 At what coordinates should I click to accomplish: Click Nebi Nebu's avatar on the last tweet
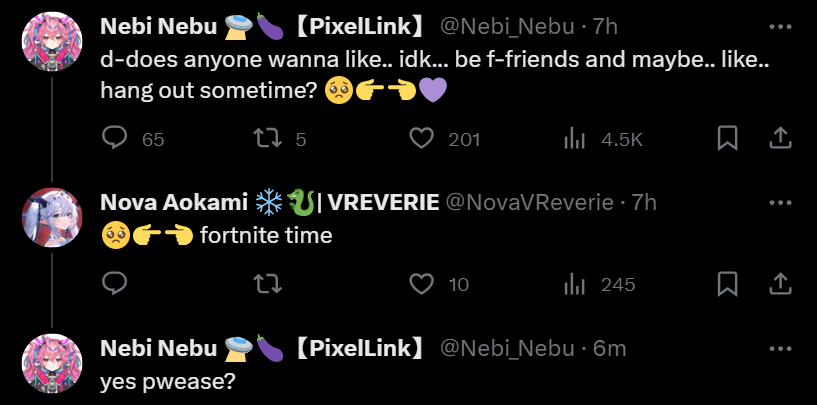point(50,363)
